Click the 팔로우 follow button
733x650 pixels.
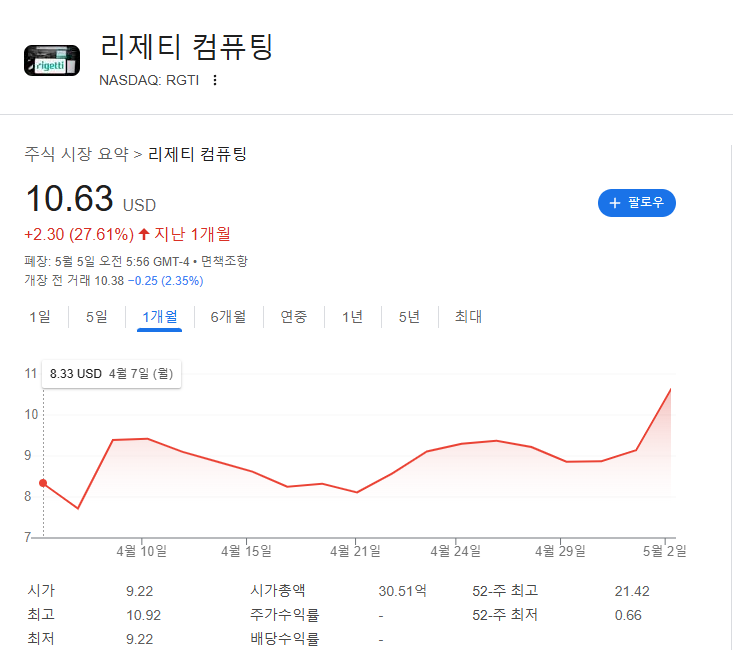pos(636,202)
